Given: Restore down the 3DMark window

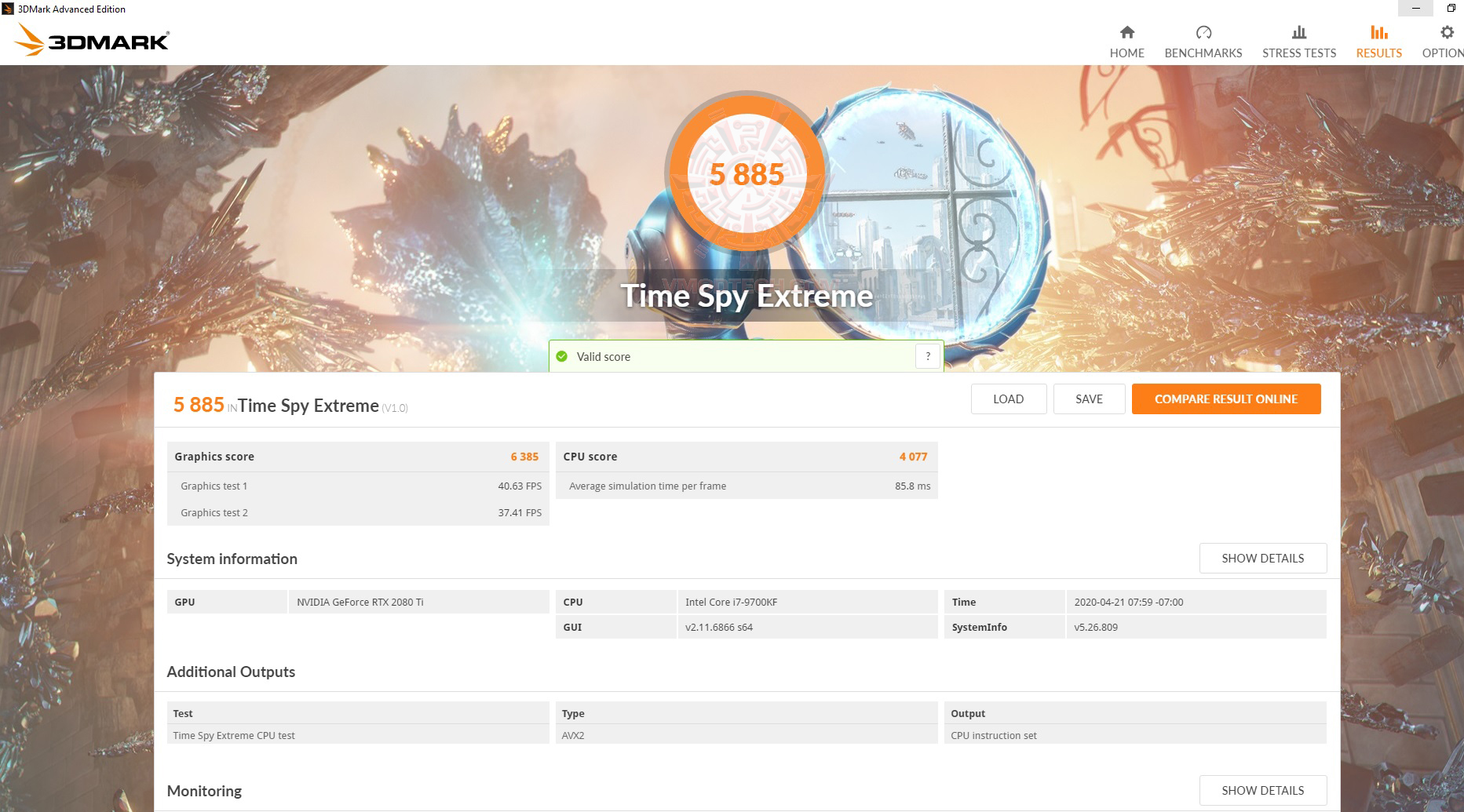Looking at the screenshot, I should [1451, 8].
